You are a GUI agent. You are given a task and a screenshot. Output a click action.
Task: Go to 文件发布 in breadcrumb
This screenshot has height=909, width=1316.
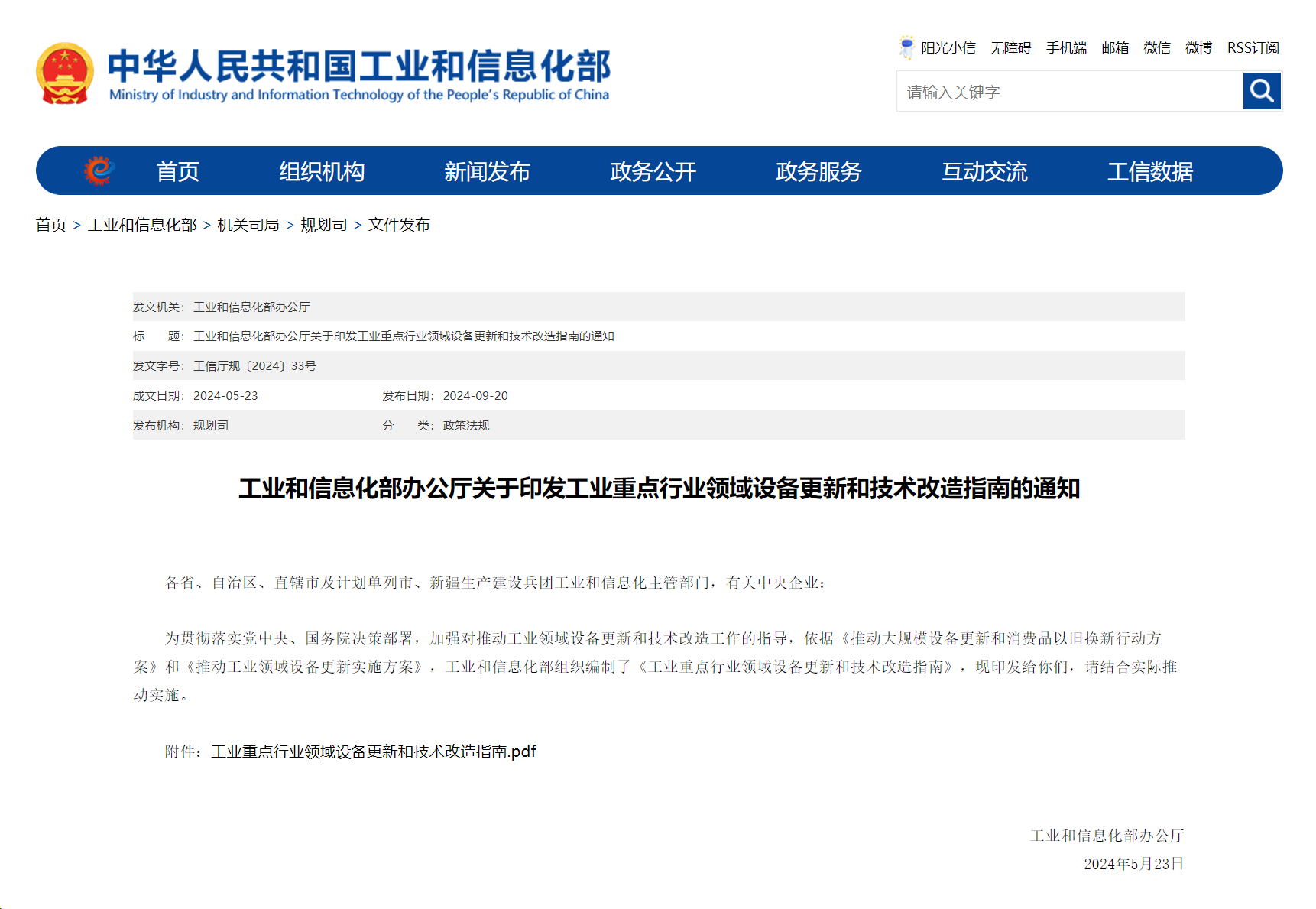[399, 225]
